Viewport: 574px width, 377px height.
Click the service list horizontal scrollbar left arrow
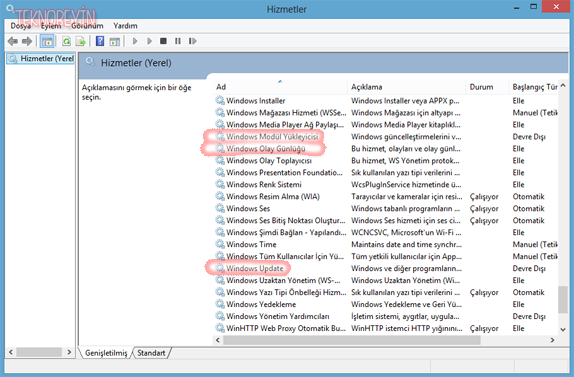218,340
